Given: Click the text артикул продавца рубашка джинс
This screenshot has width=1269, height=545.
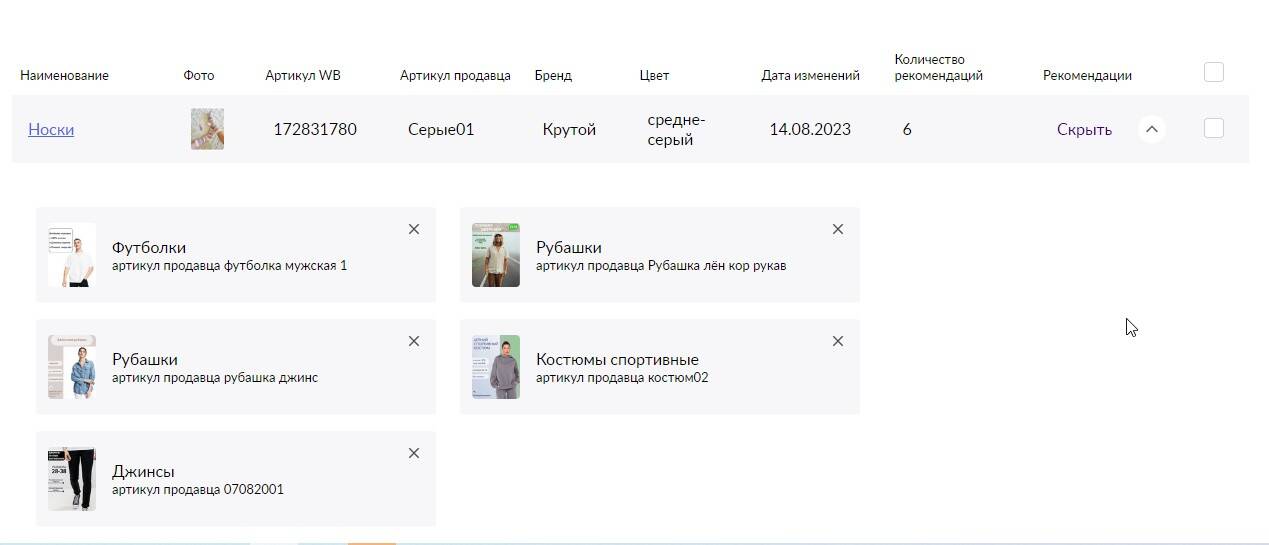Looking at the screenshot, I should [x=215, y=378].
